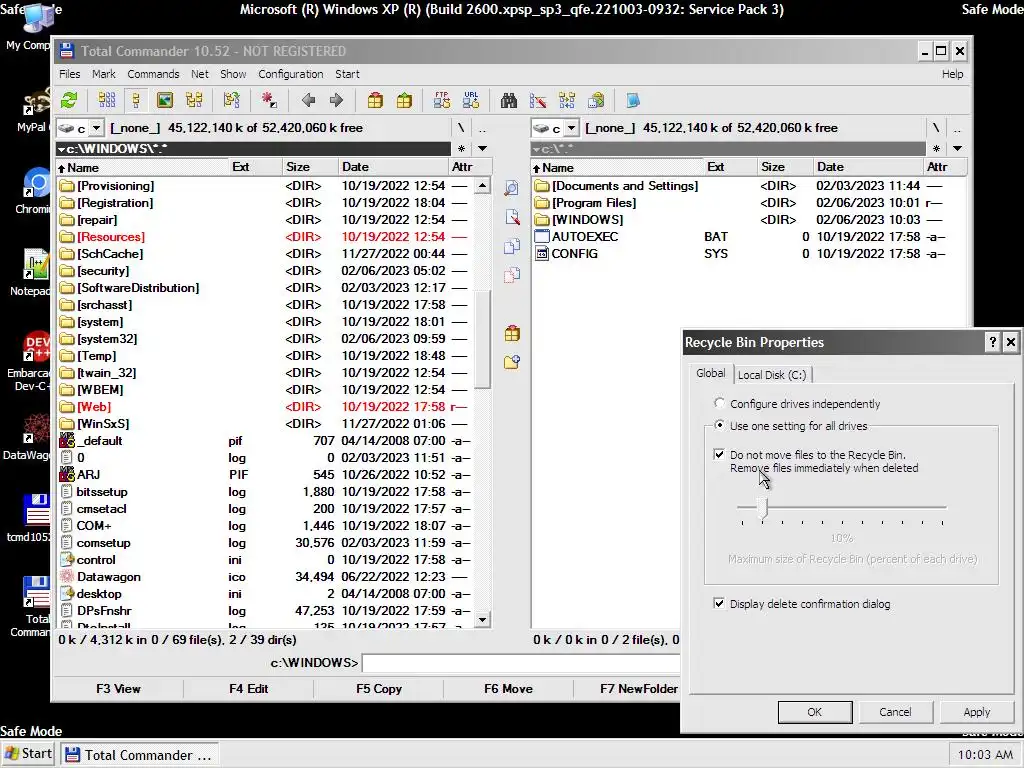The image size is (1024, 768).
Task: Click the F3 View button
Action: point(118,688)
